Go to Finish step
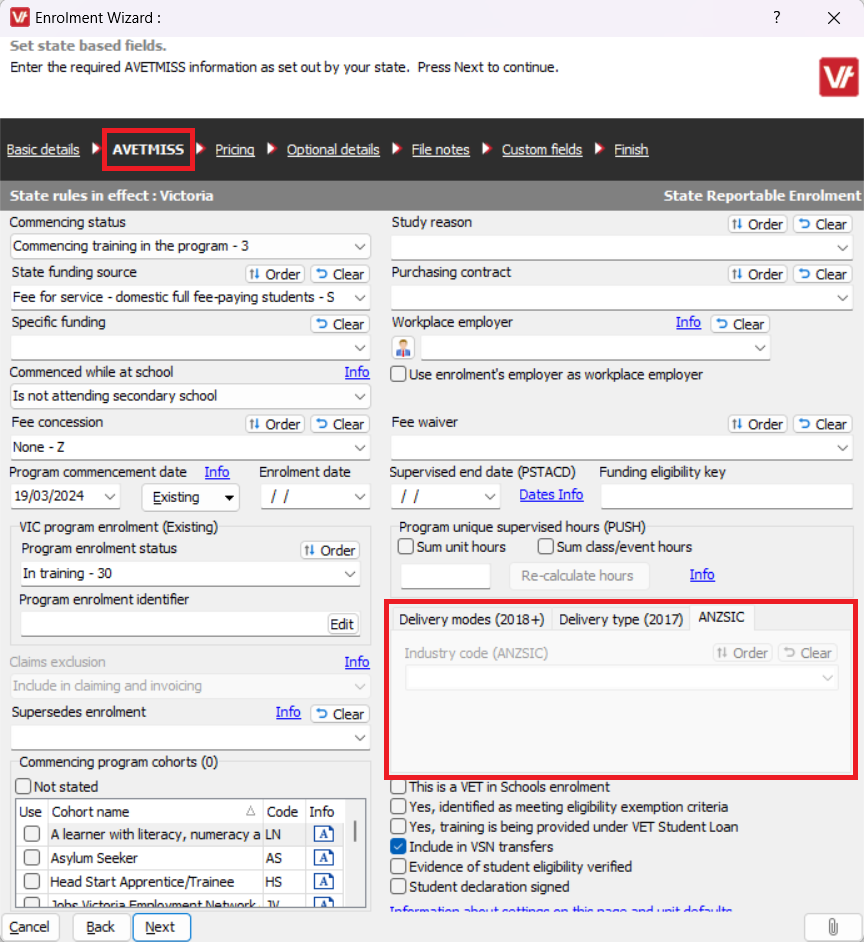Viewport: 864px width, 942px height. pyautogui.click(x=631, y=150)
